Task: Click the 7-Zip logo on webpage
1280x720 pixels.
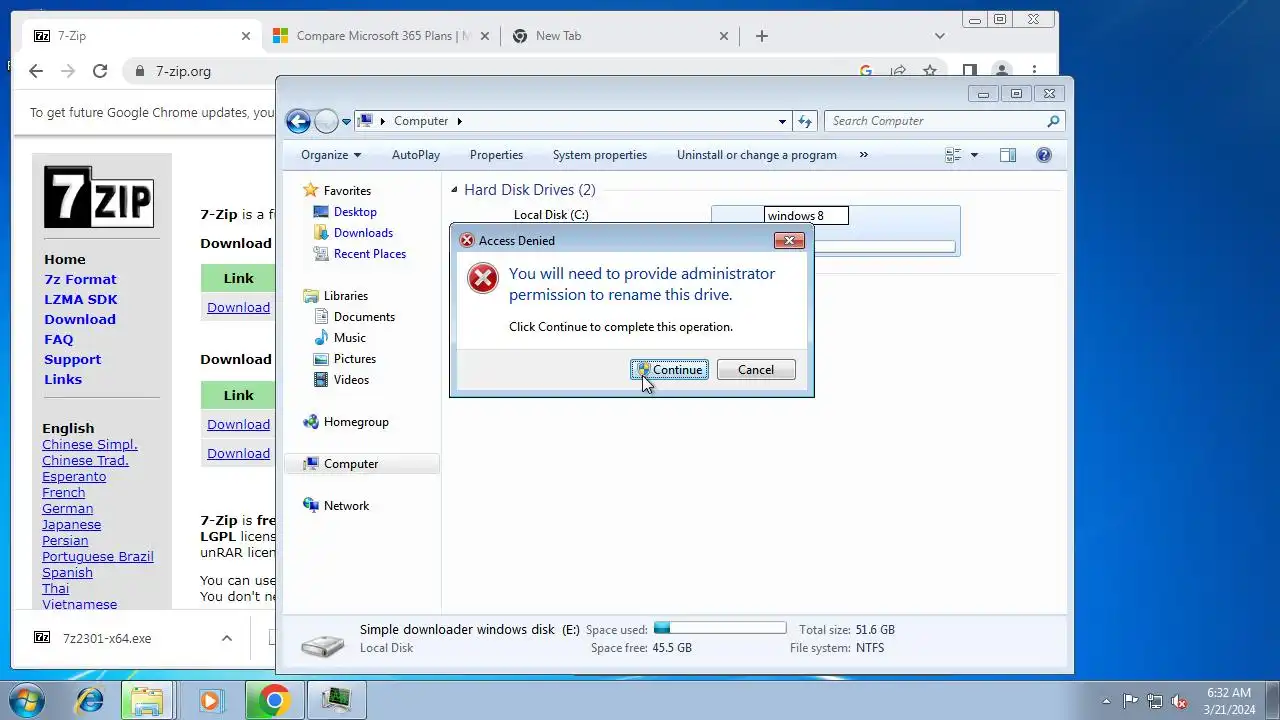Action: pyautogui.click(x=98, y=197)
